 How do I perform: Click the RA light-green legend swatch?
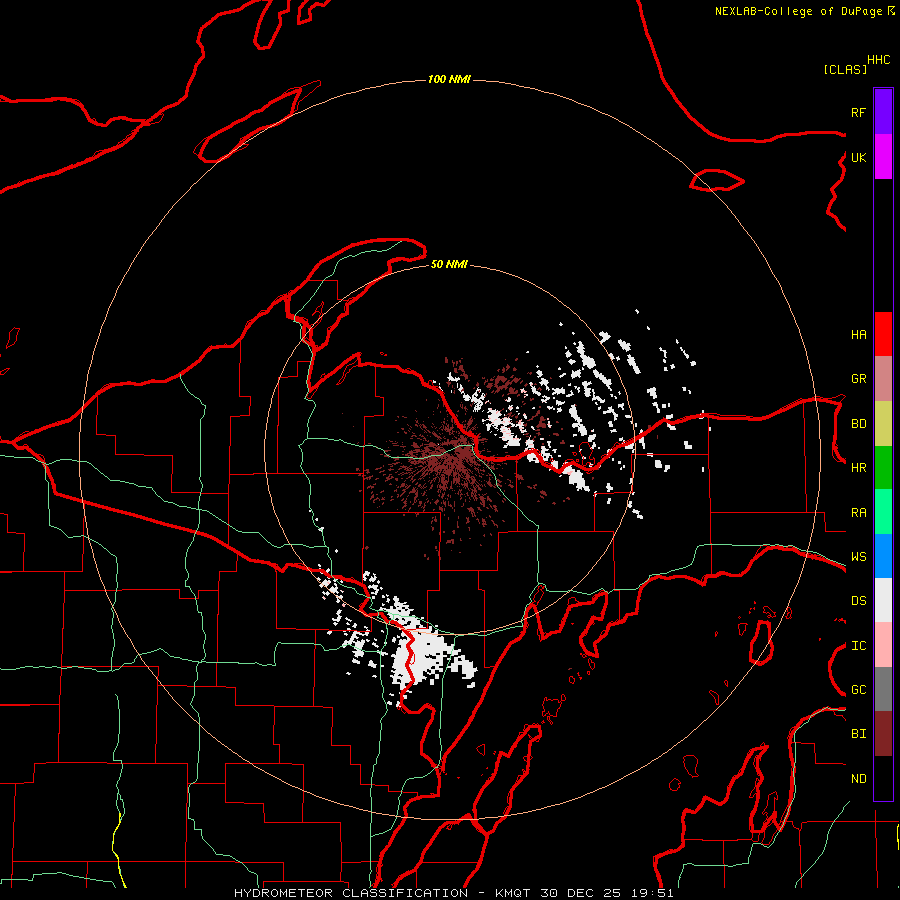click(883, 512)
